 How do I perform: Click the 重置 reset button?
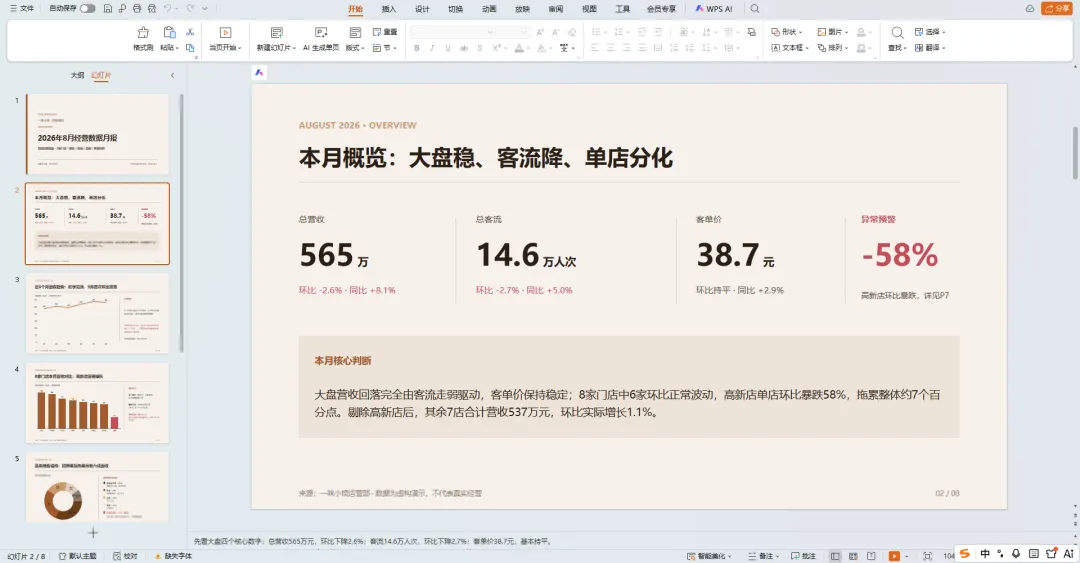tap(386, 32)
